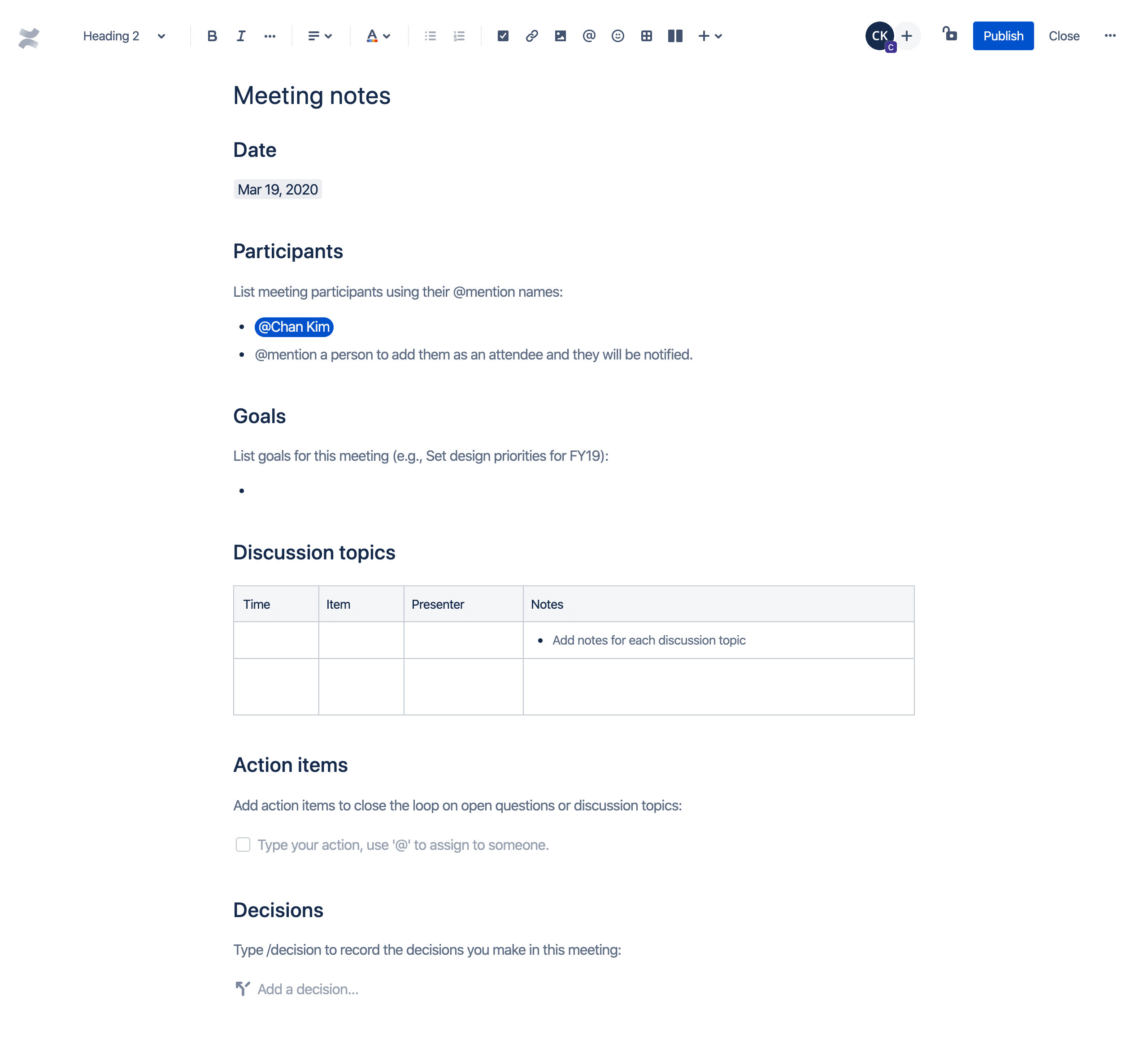Open the bullet list formatting tool
1148x1048 pixels.
(x=430, y=36)
